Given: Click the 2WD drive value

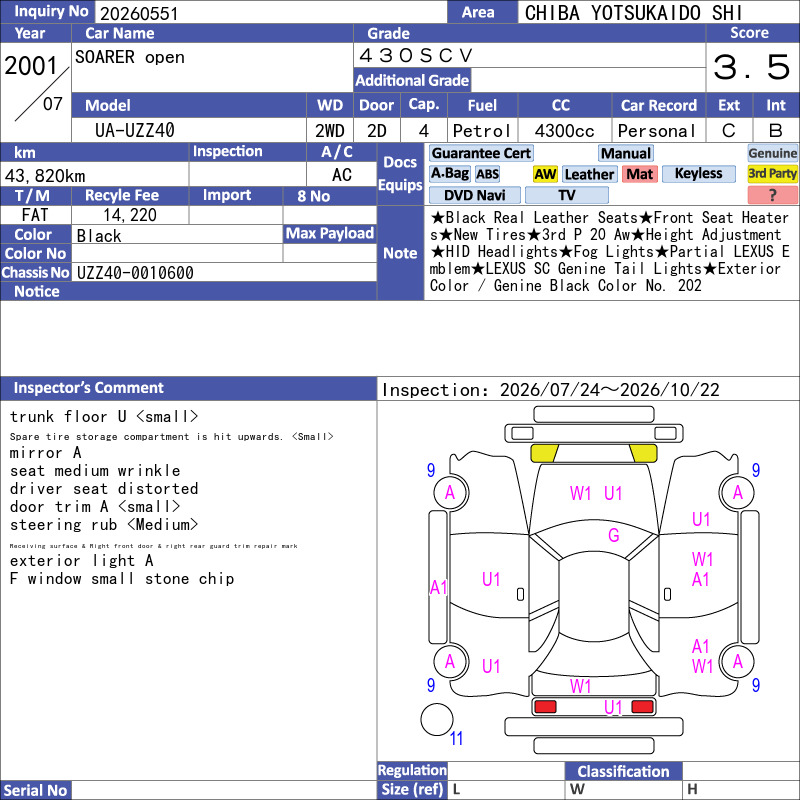Looking at the screenshot, I should pos(330,131).
